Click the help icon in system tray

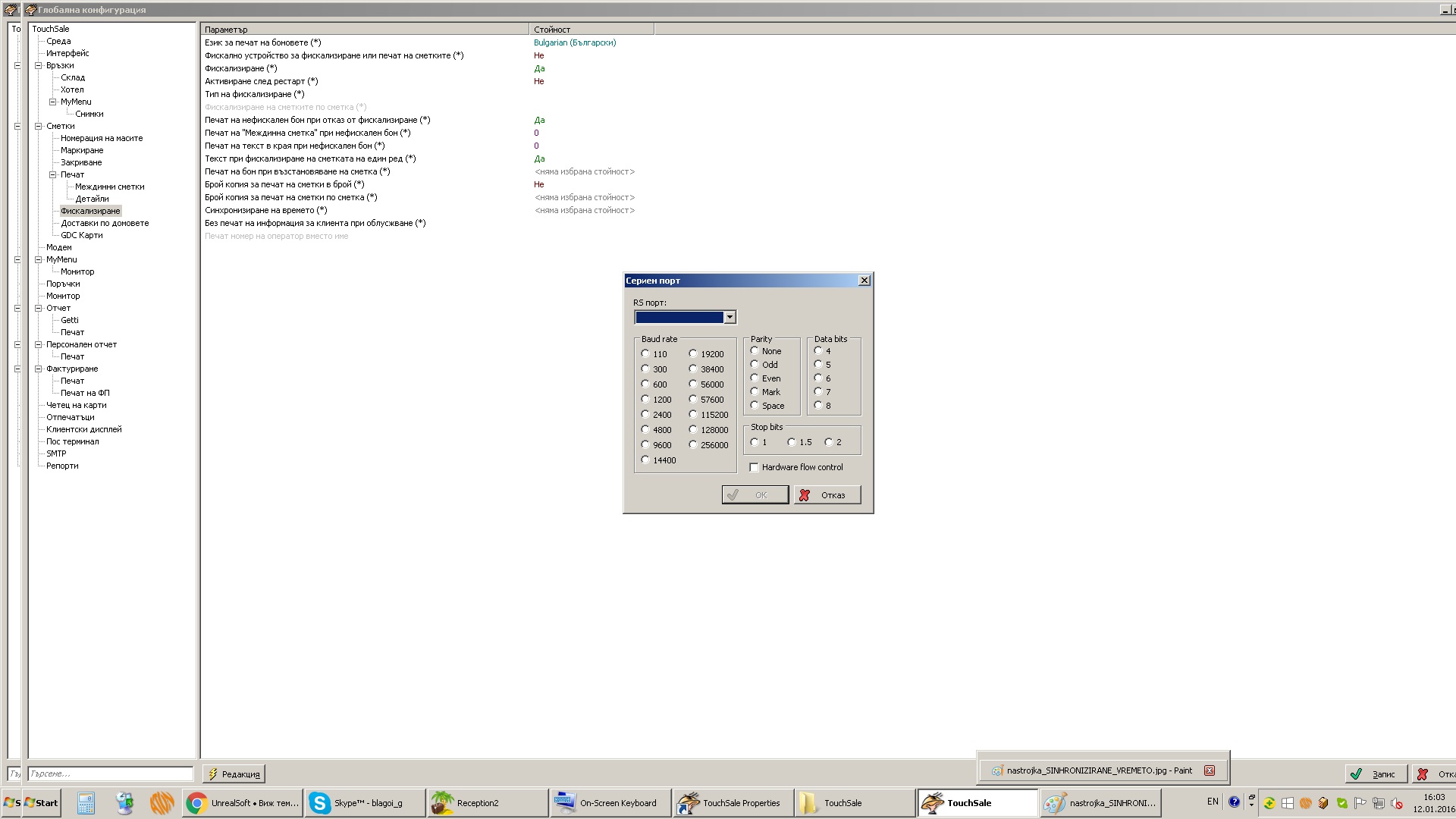click(x=1234, y=802)
